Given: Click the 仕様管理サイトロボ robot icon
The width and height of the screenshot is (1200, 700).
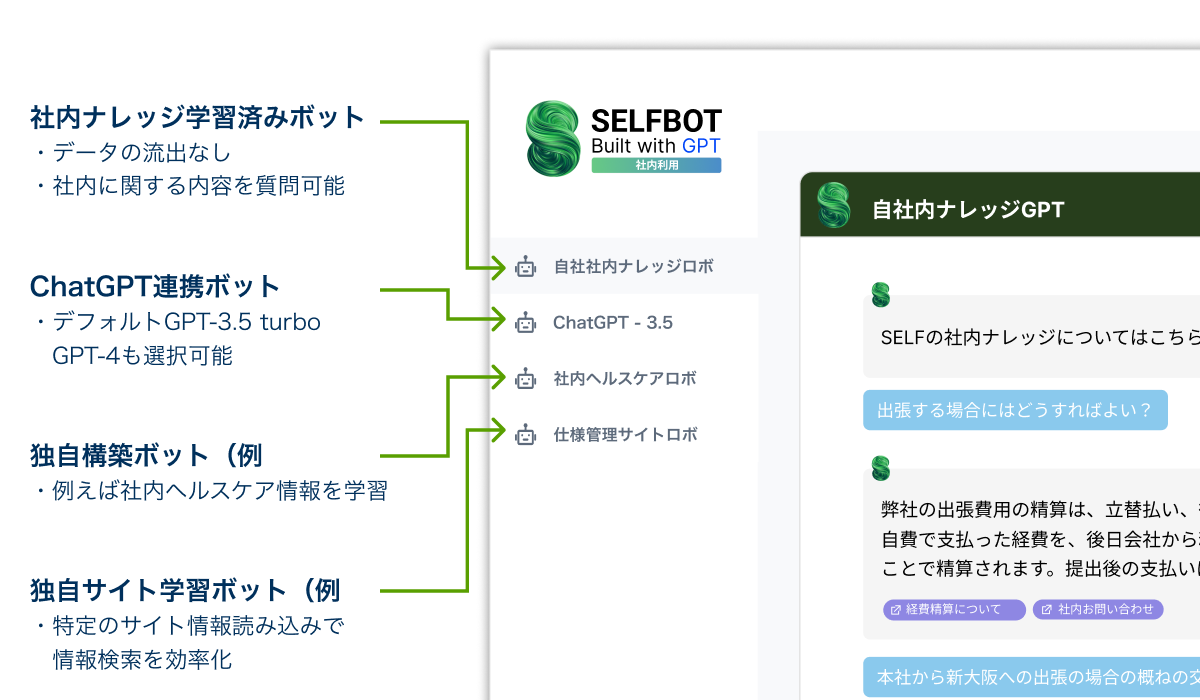Looking at the screenshot, I should point(527,434).
